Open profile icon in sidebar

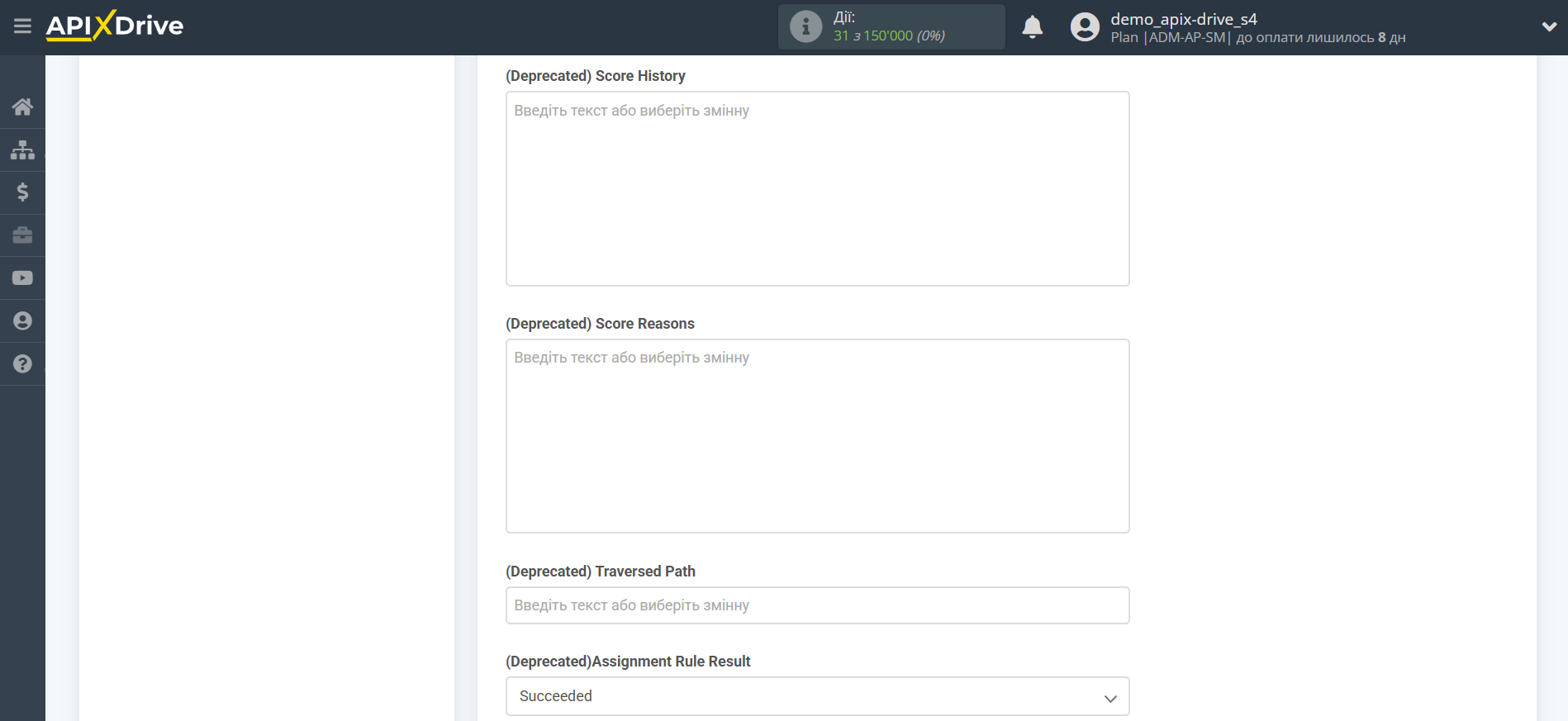click(x=22, y=321)
